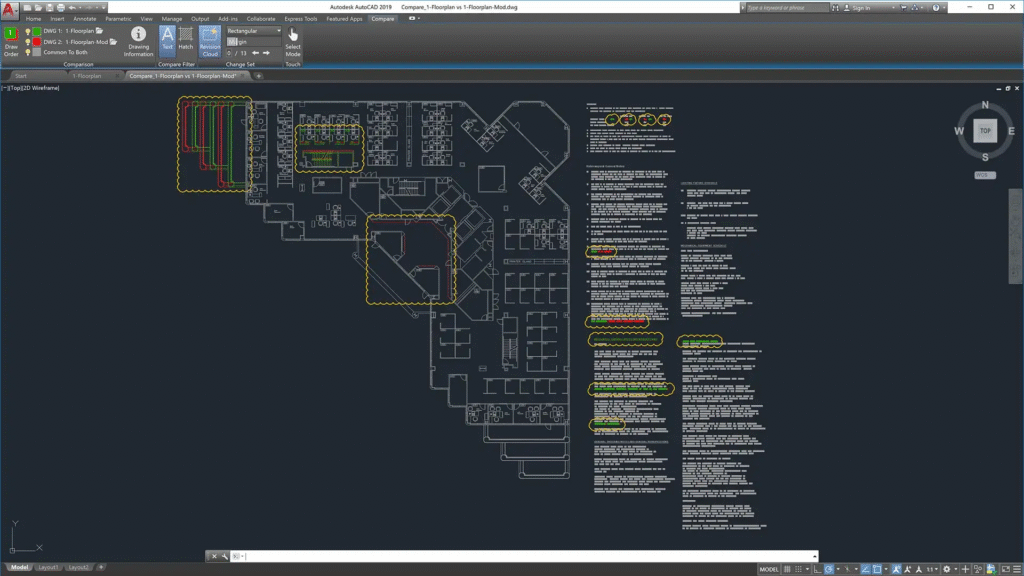Click the Layout1 tab
This screenshot has height=576, width=1024.
pos(48,568)
